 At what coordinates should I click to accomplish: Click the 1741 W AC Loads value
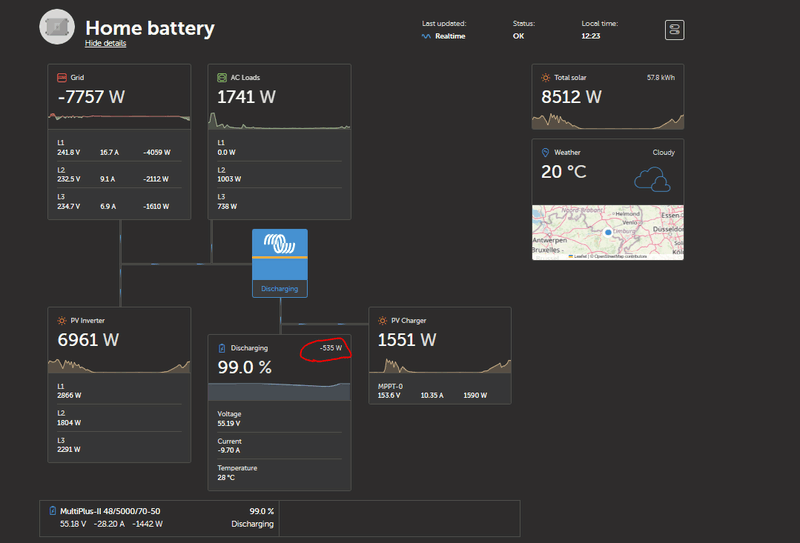tap(246, 97)
